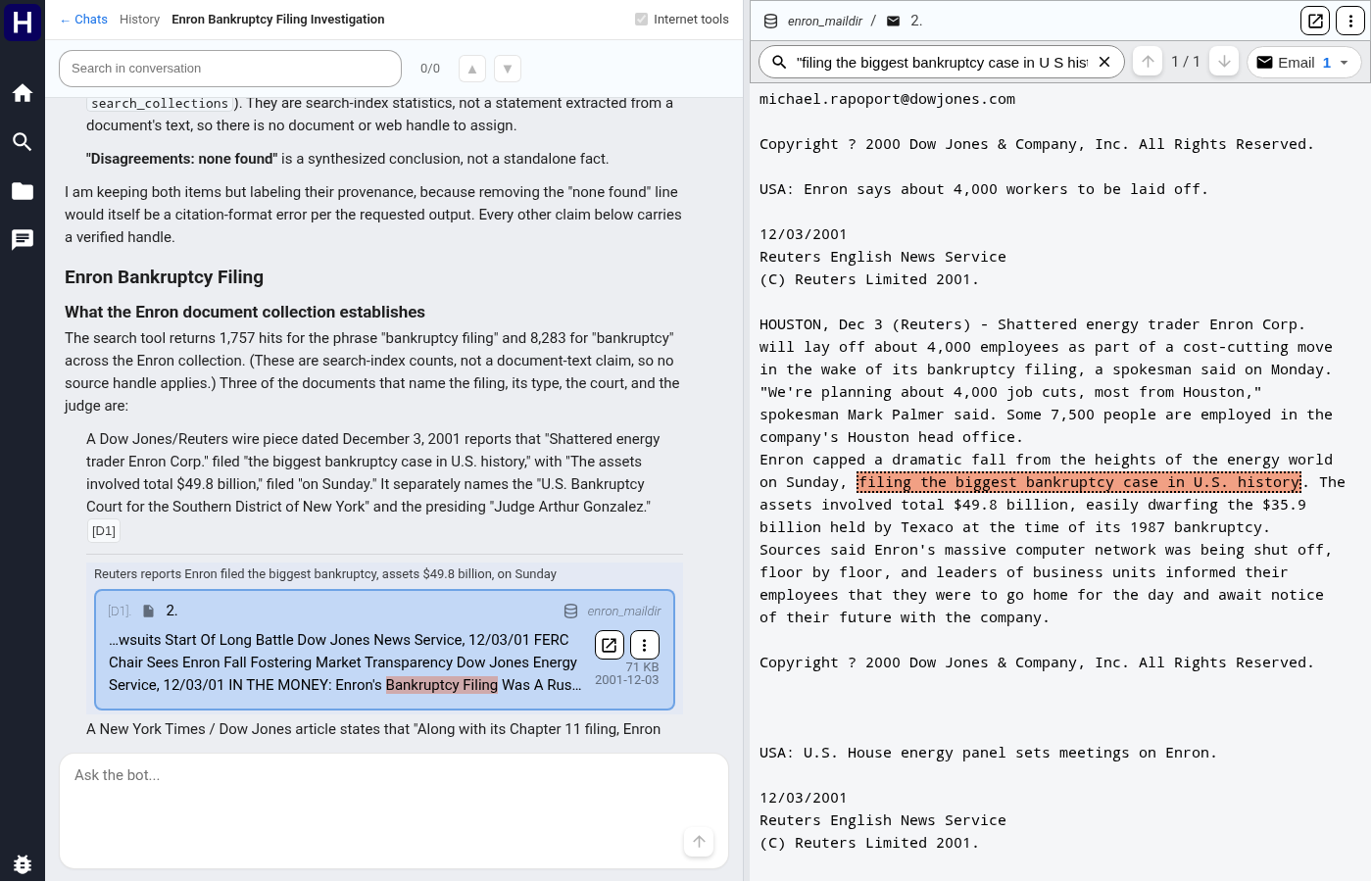Open the Search icon in sidebar

pos(23,142)
